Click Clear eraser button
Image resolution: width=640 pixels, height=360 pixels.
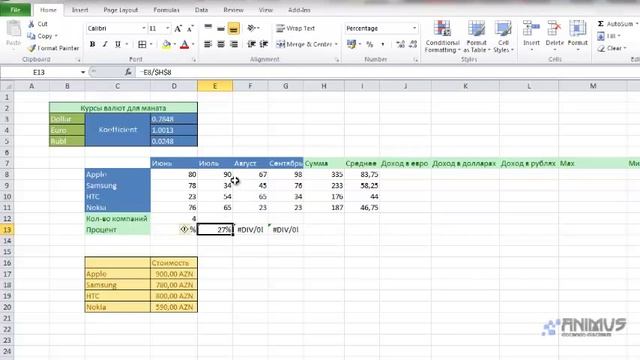pos(611,48)
